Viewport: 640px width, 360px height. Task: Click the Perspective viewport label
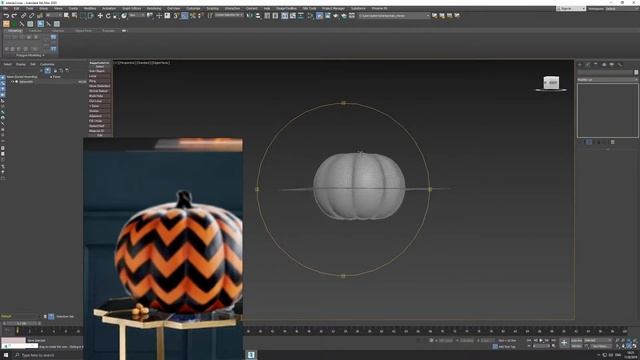pos(127,63)
